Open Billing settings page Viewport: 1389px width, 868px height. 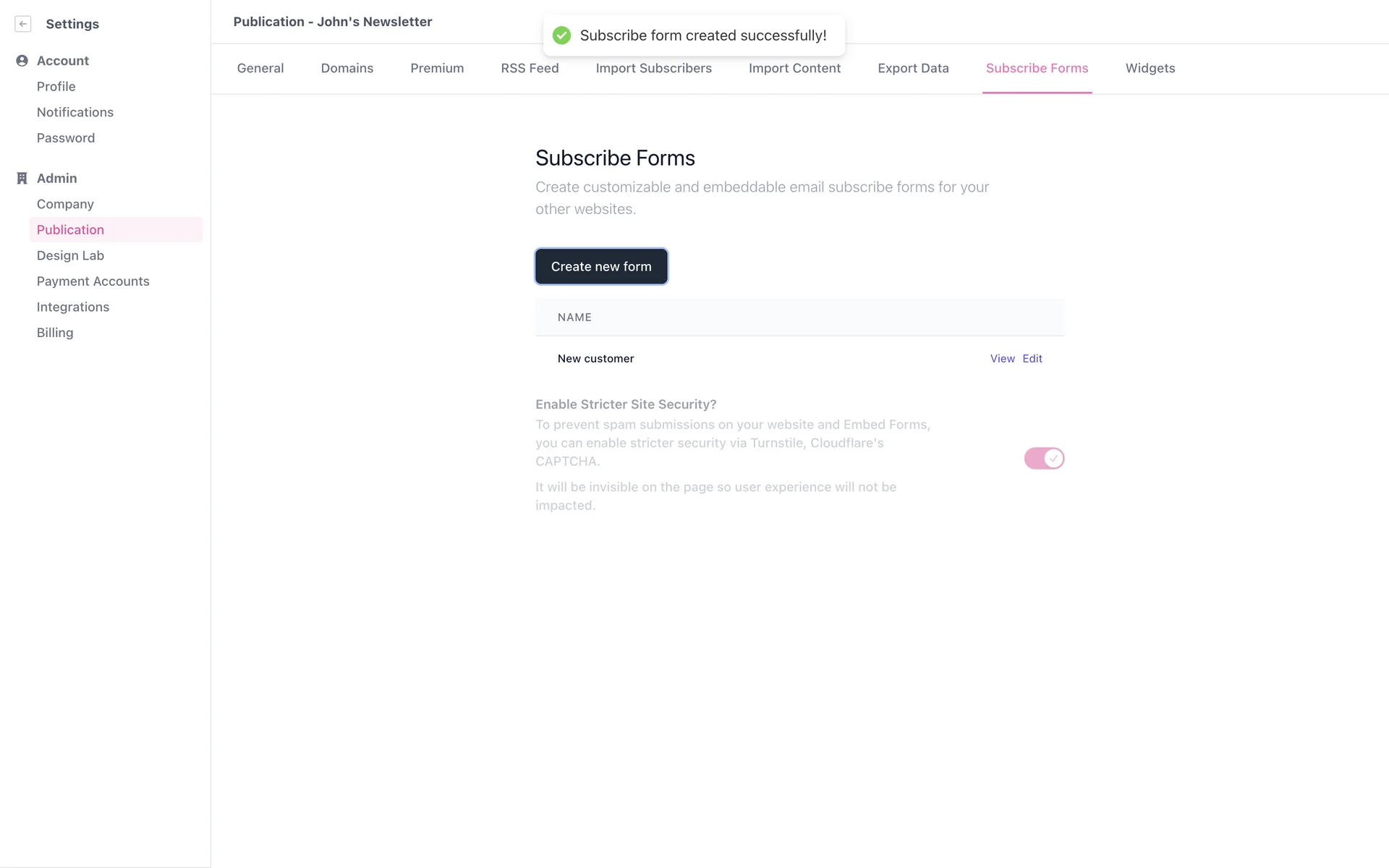[x=55, y=333]
